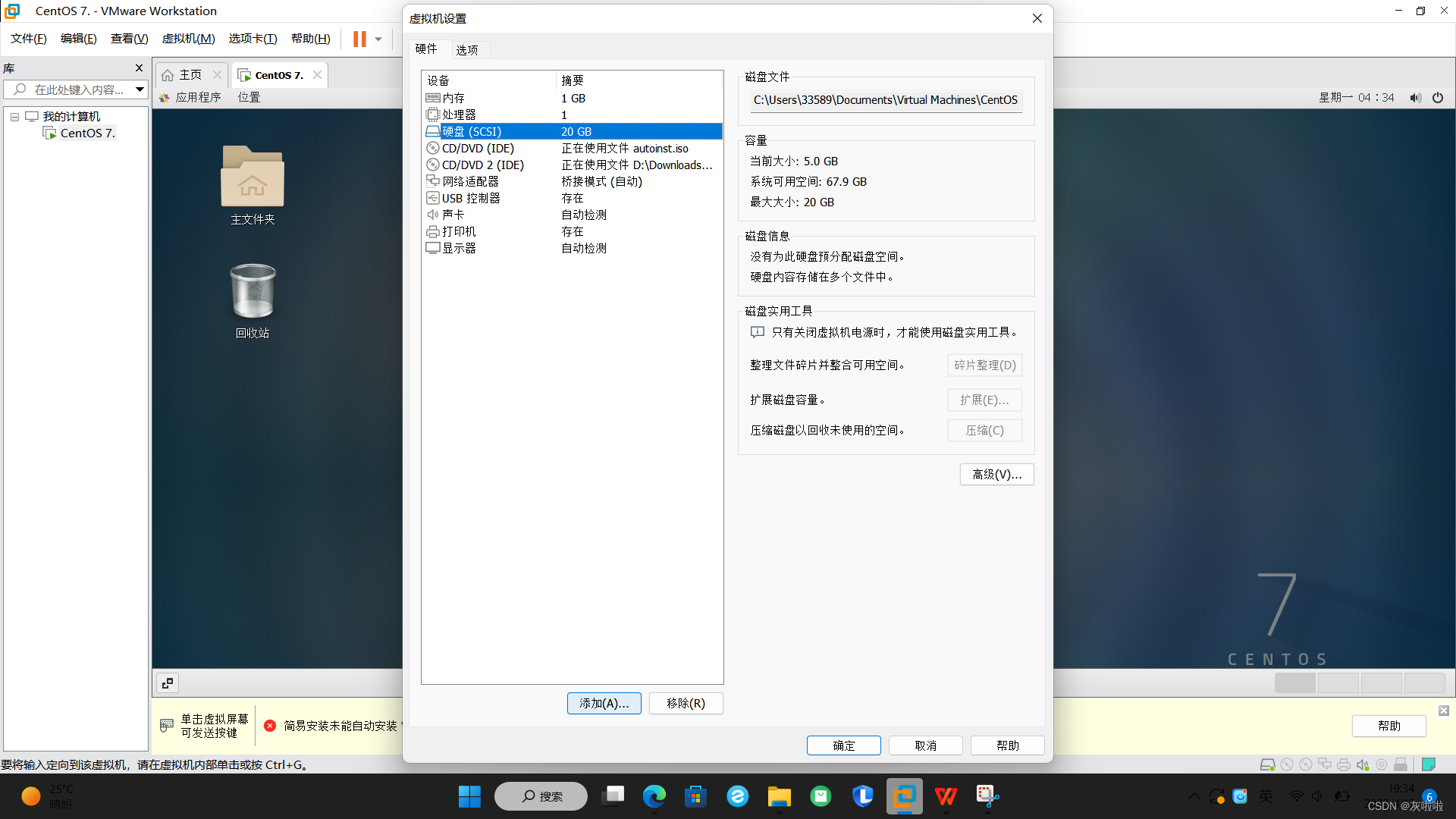
Task: Click the 确定 OK button
Action: click(x=843, y=746)
